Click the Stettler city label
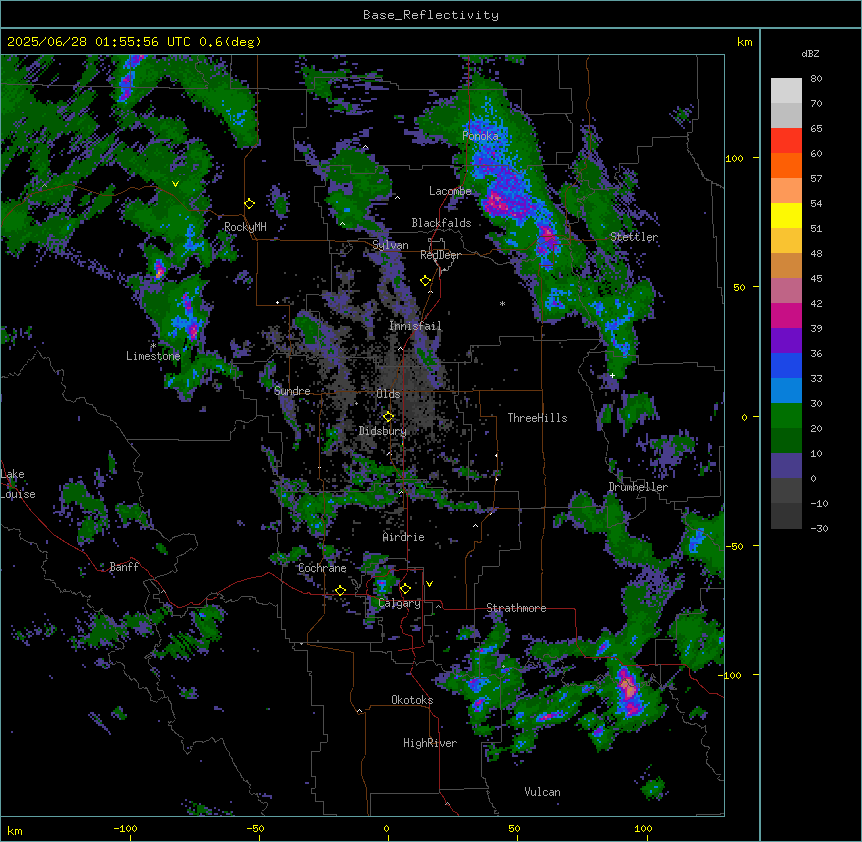Viewport: 862px width, 842px height. point(634,237)
